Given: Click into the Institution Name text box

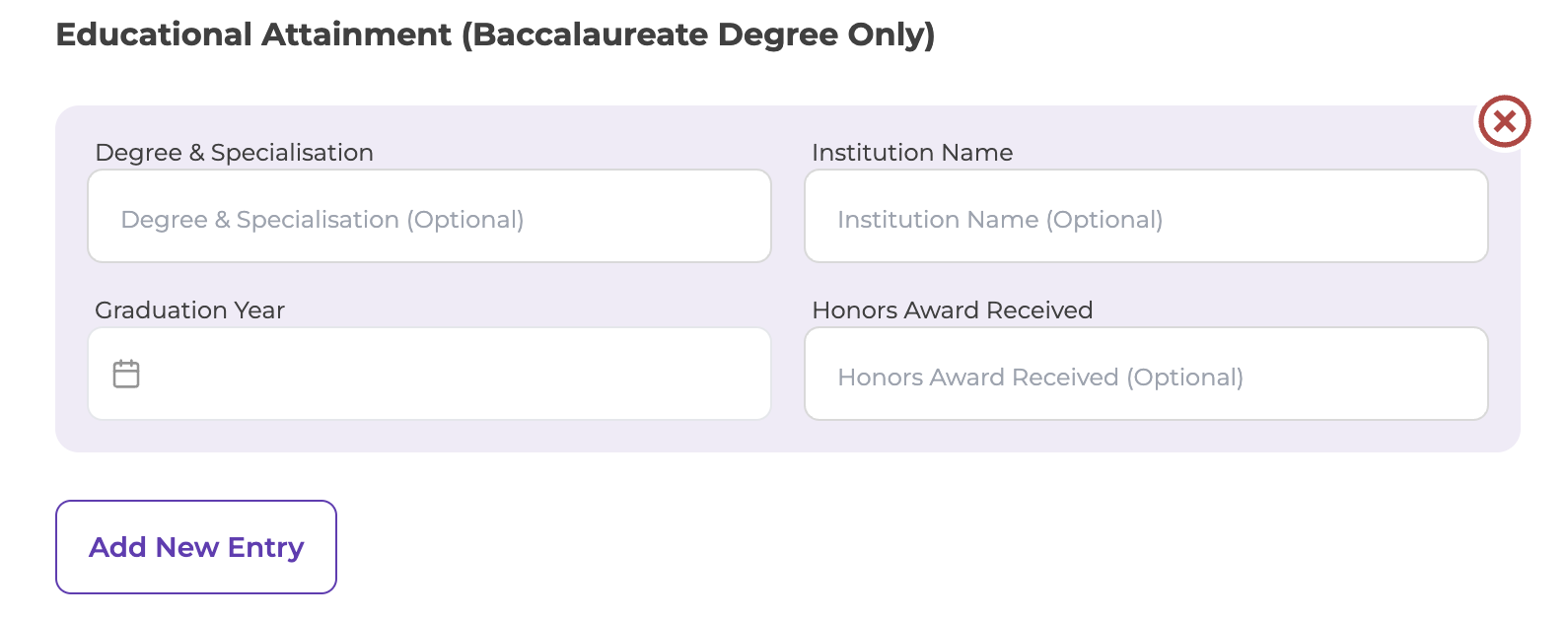Looking at the screenshot, I should tap(1146, 216).
